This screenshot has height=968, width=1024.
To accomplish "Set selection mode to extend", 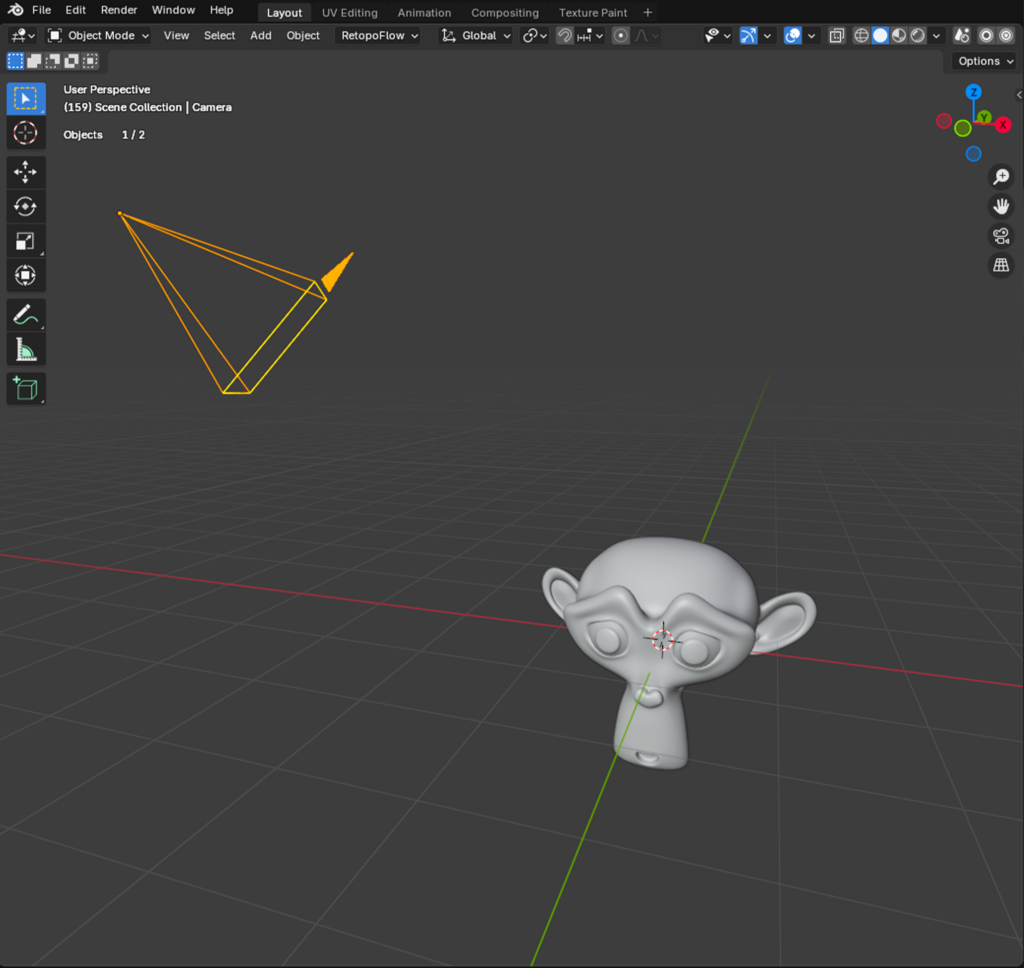I will tap(34, 61).
